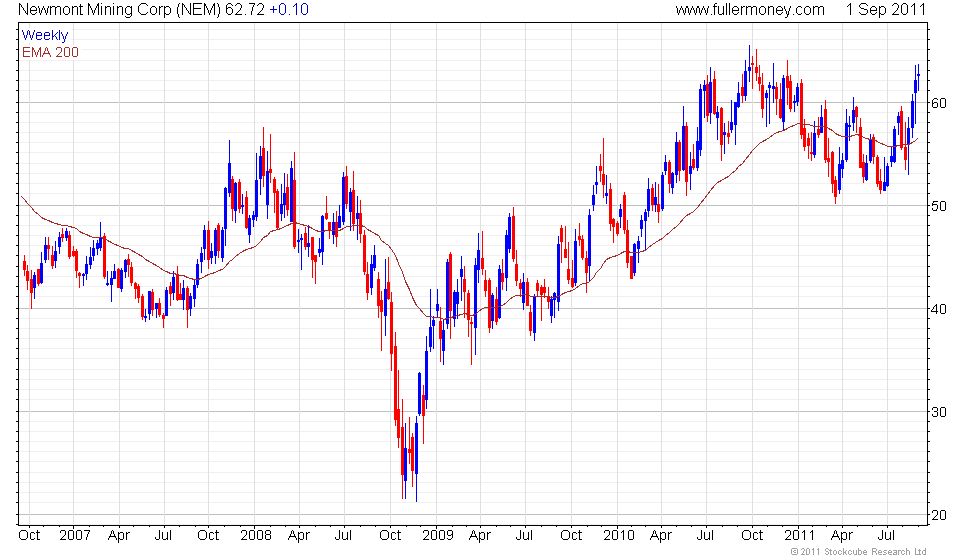Click the Apr label following 2011
The height and width of the screenshot is (560, 980).
tap(842, 536)
